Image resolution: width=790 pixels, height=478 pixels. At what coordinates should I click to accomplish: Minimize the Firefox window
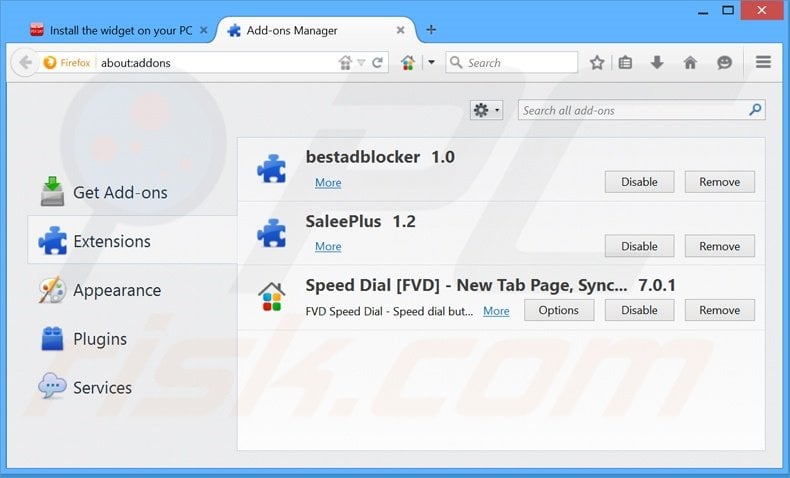point(703,11)
